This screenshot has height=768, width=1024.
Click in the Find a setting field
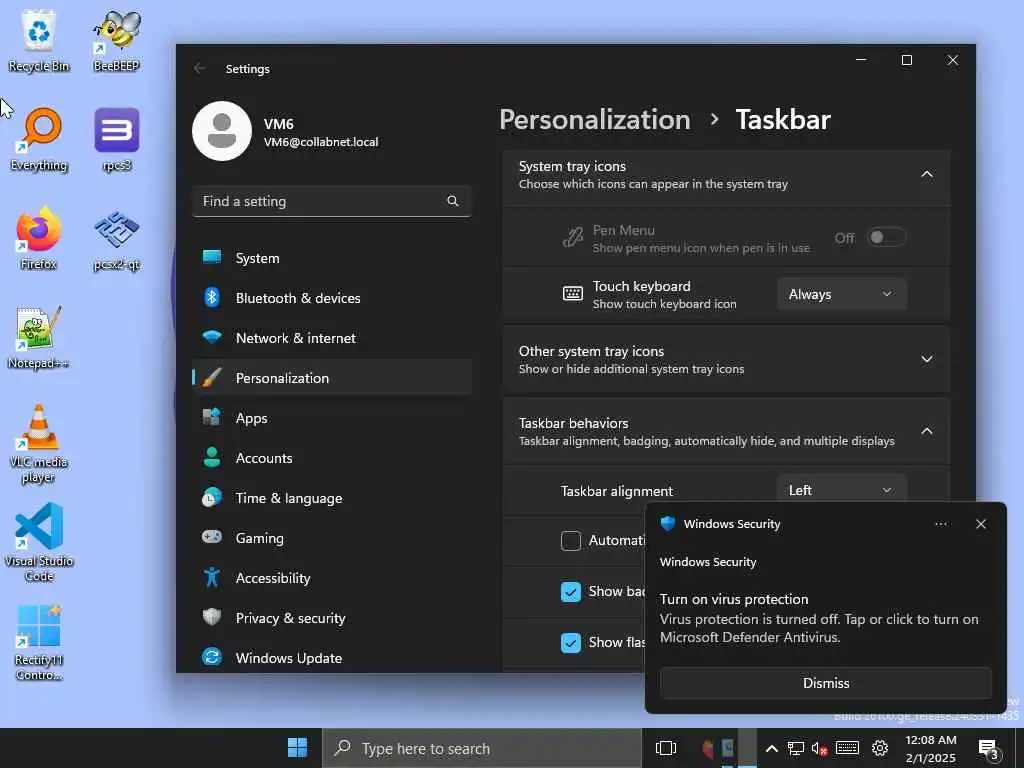point(332,201)
